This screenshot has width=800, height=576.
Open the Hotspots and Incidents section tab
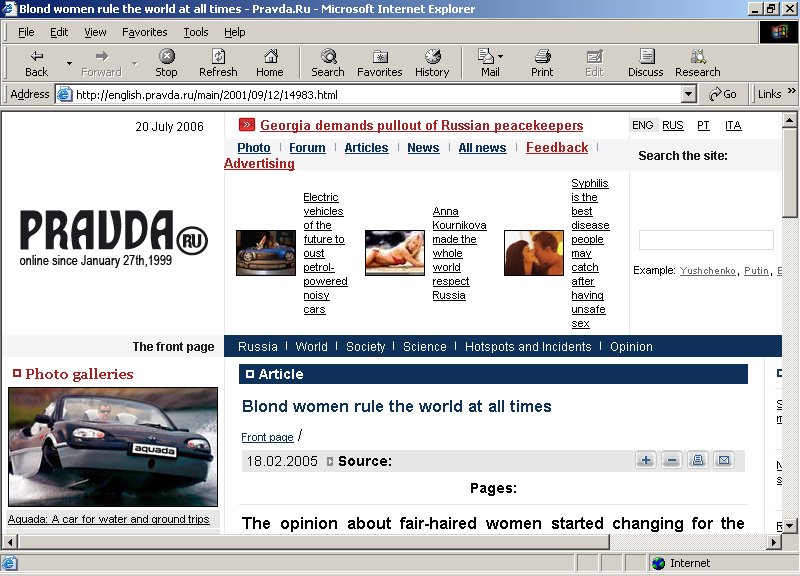pyautogui.click(x=528, y=346)
